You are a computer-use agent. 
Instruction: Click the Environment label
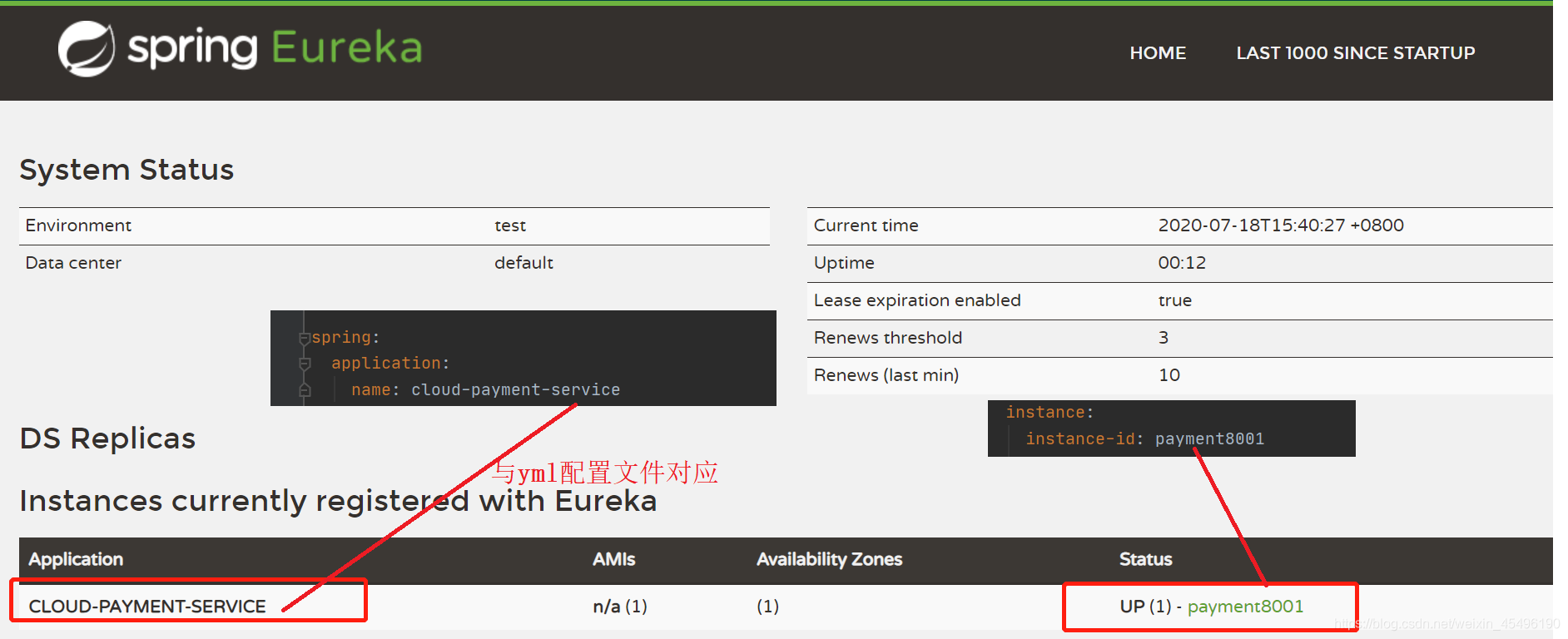(x=78, y=225)
